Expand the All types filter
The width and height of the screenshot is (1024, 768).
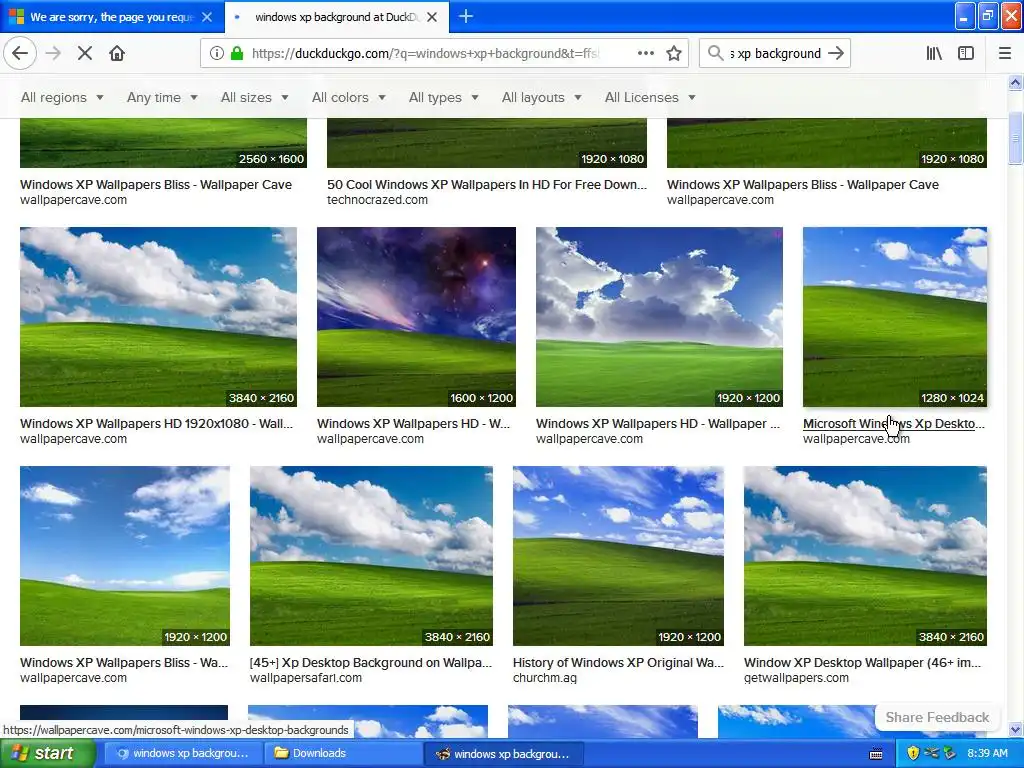443,97
